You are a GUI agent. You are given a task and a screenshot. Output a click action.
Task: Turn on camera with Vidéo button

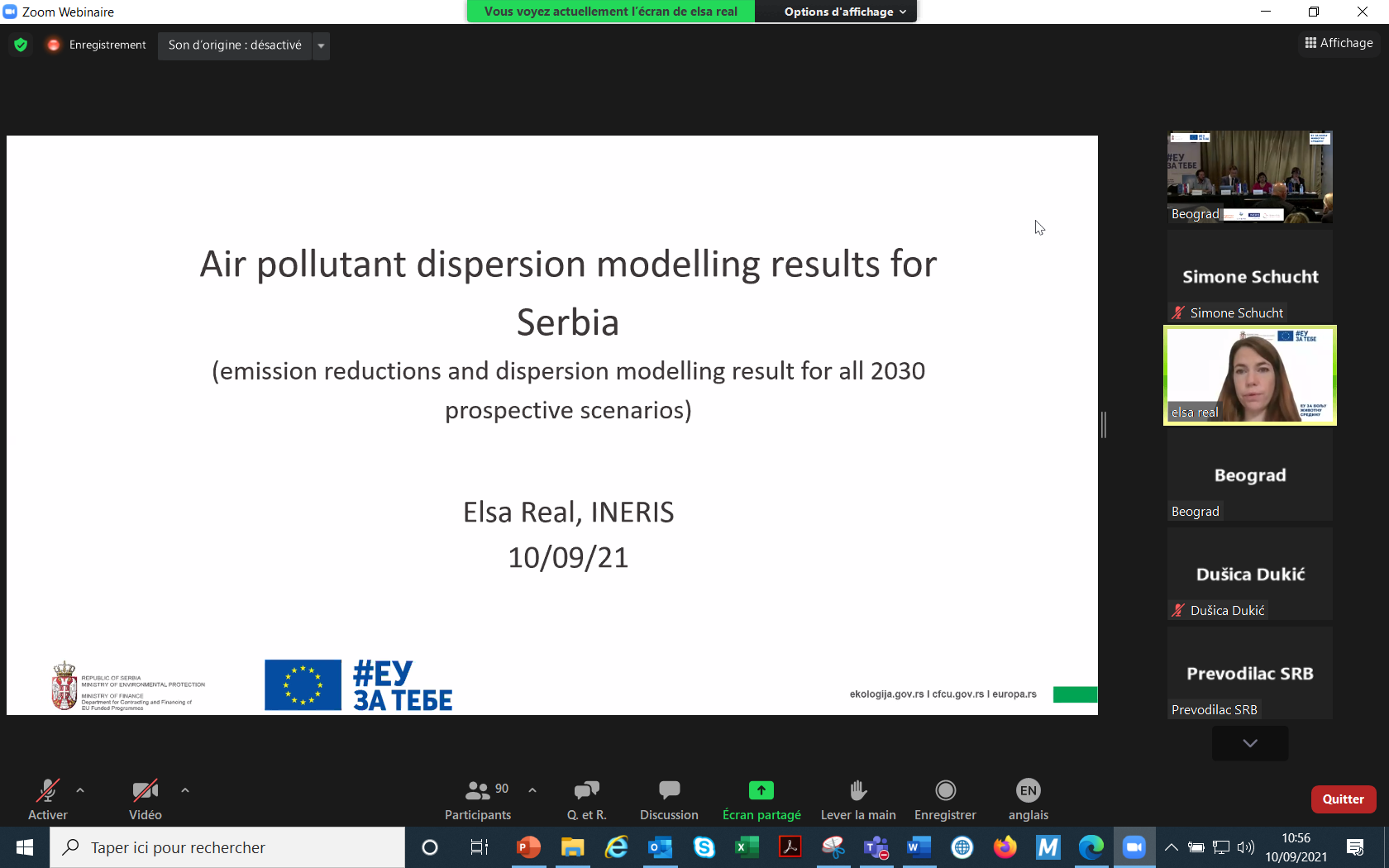click(x=146, y=799)
